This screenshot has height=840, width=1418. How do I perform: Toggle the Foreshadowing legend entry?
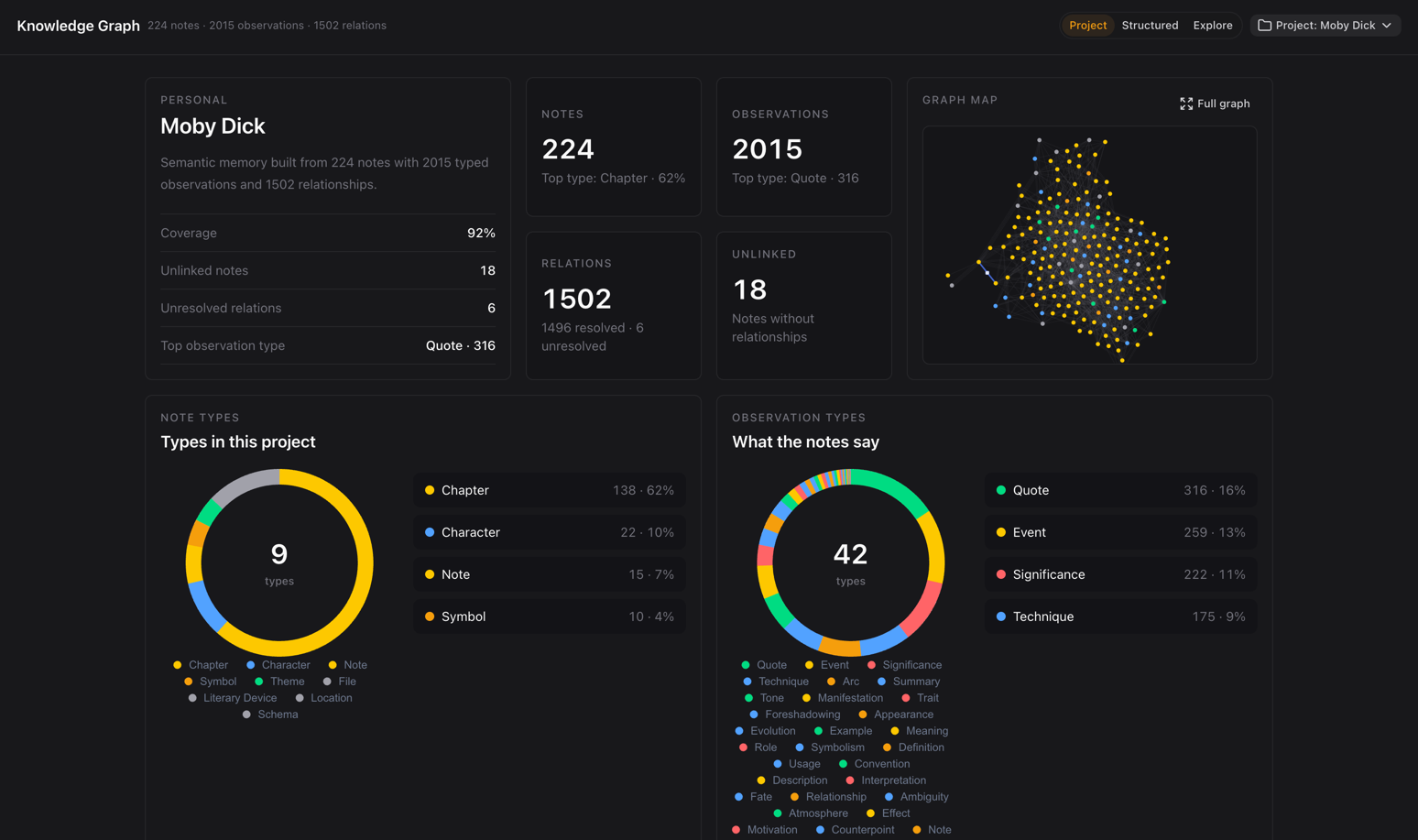click(x=794, y=715)
